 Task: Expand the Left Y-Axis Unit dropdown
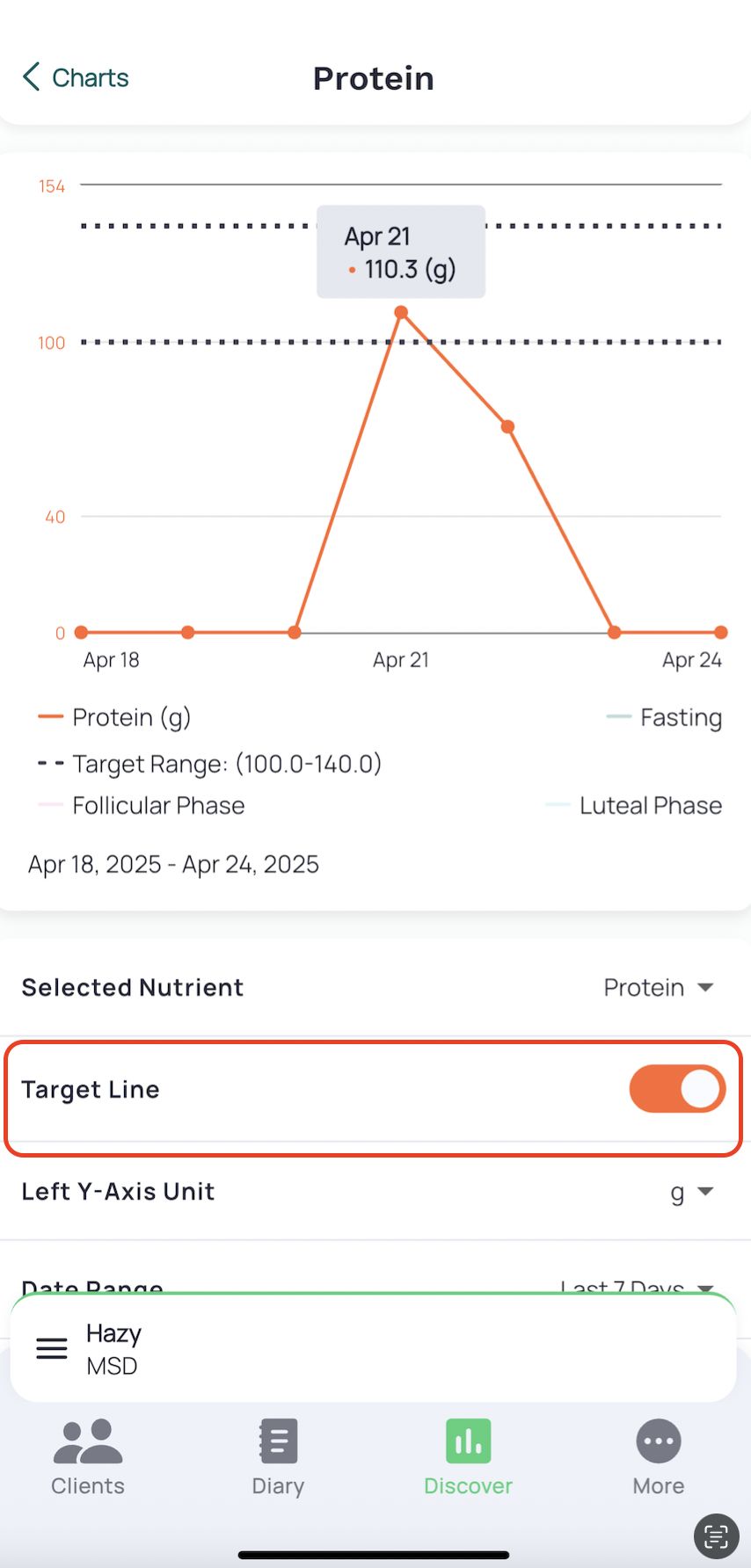pyautogui.click(x=691, y=1192)
